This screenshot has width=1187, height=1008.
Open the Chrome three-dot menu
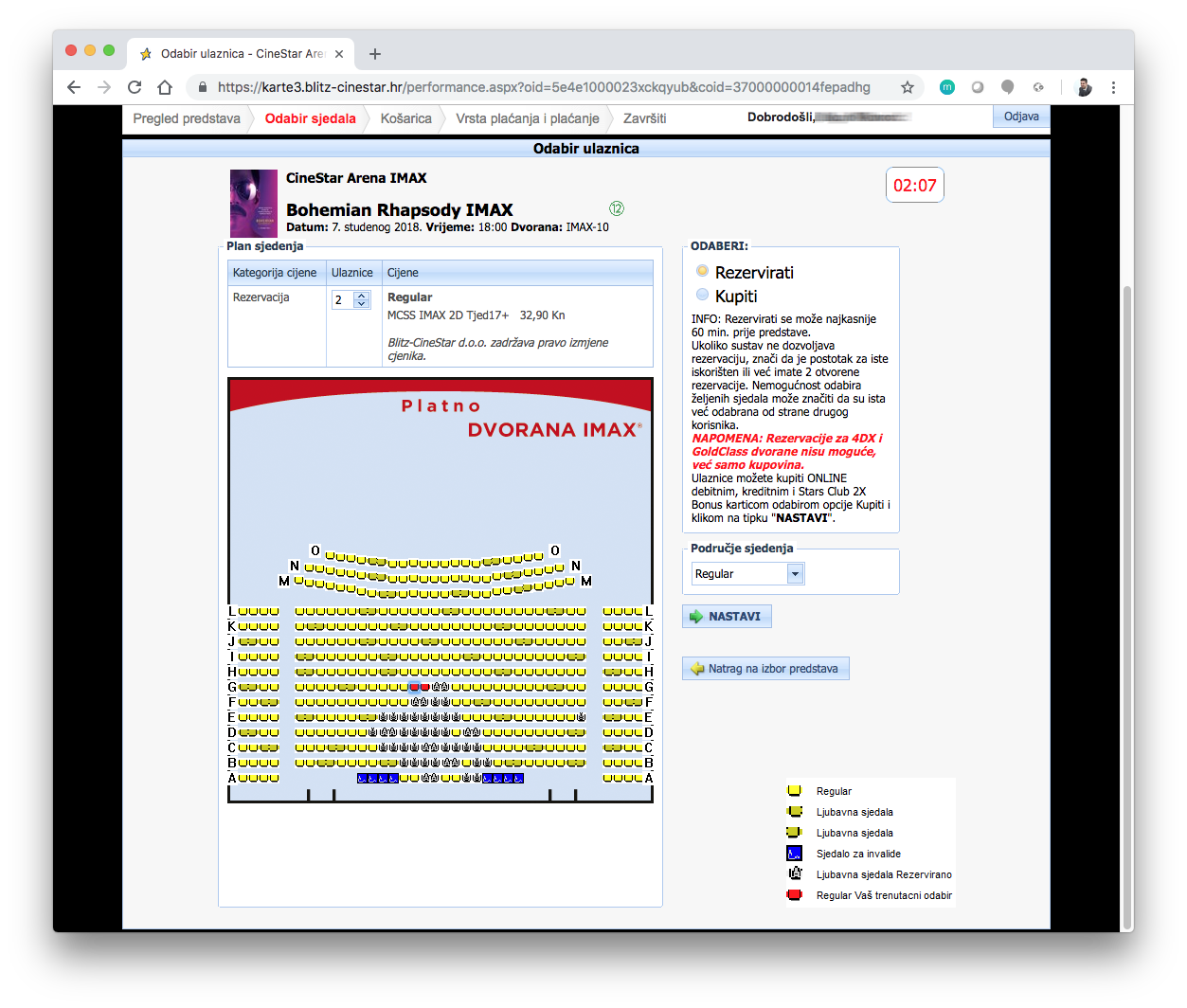(x=1113, y=87)
